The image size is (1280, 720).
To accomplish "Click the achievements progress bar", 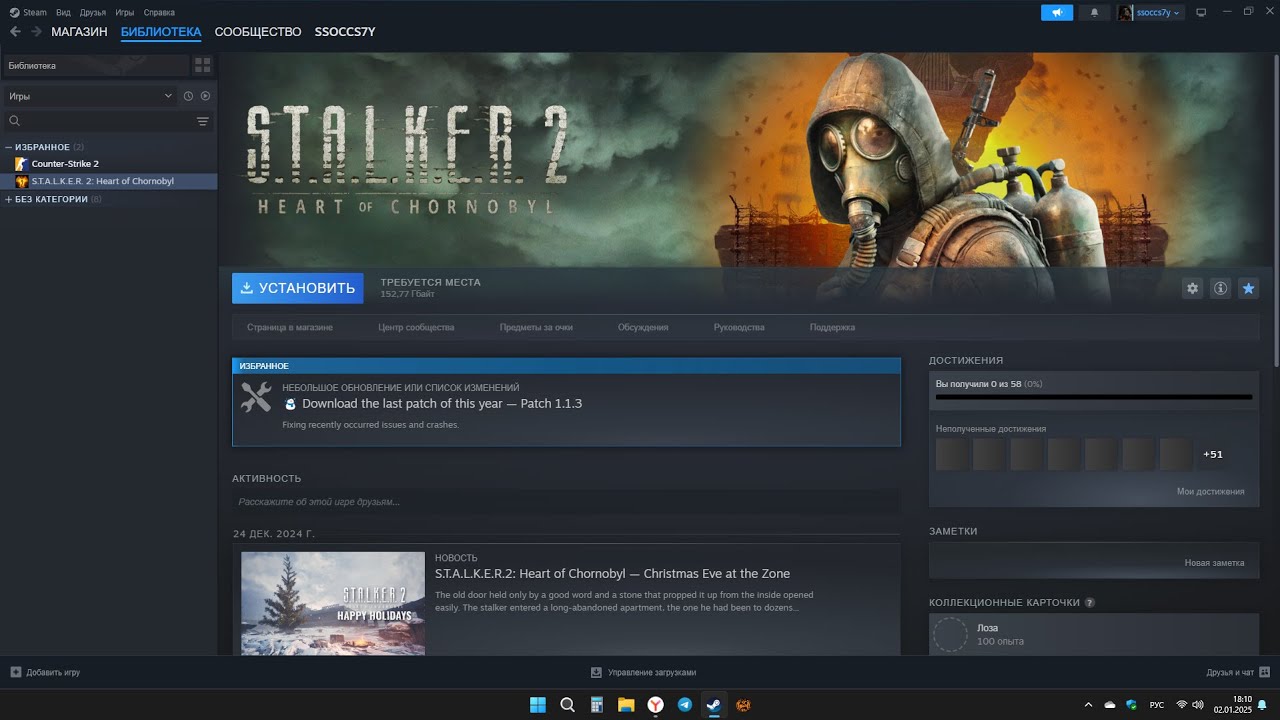I will pos(1093,397).
